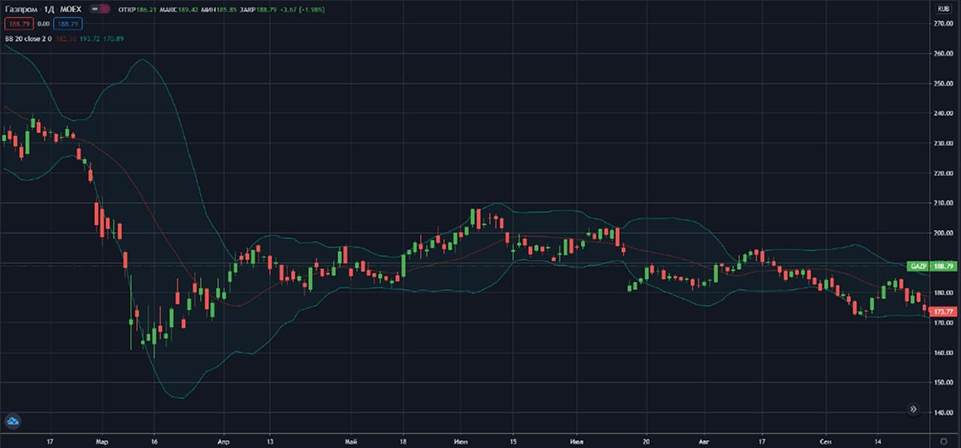Click the 250.00 level on the price scale

tap(941, 83)
